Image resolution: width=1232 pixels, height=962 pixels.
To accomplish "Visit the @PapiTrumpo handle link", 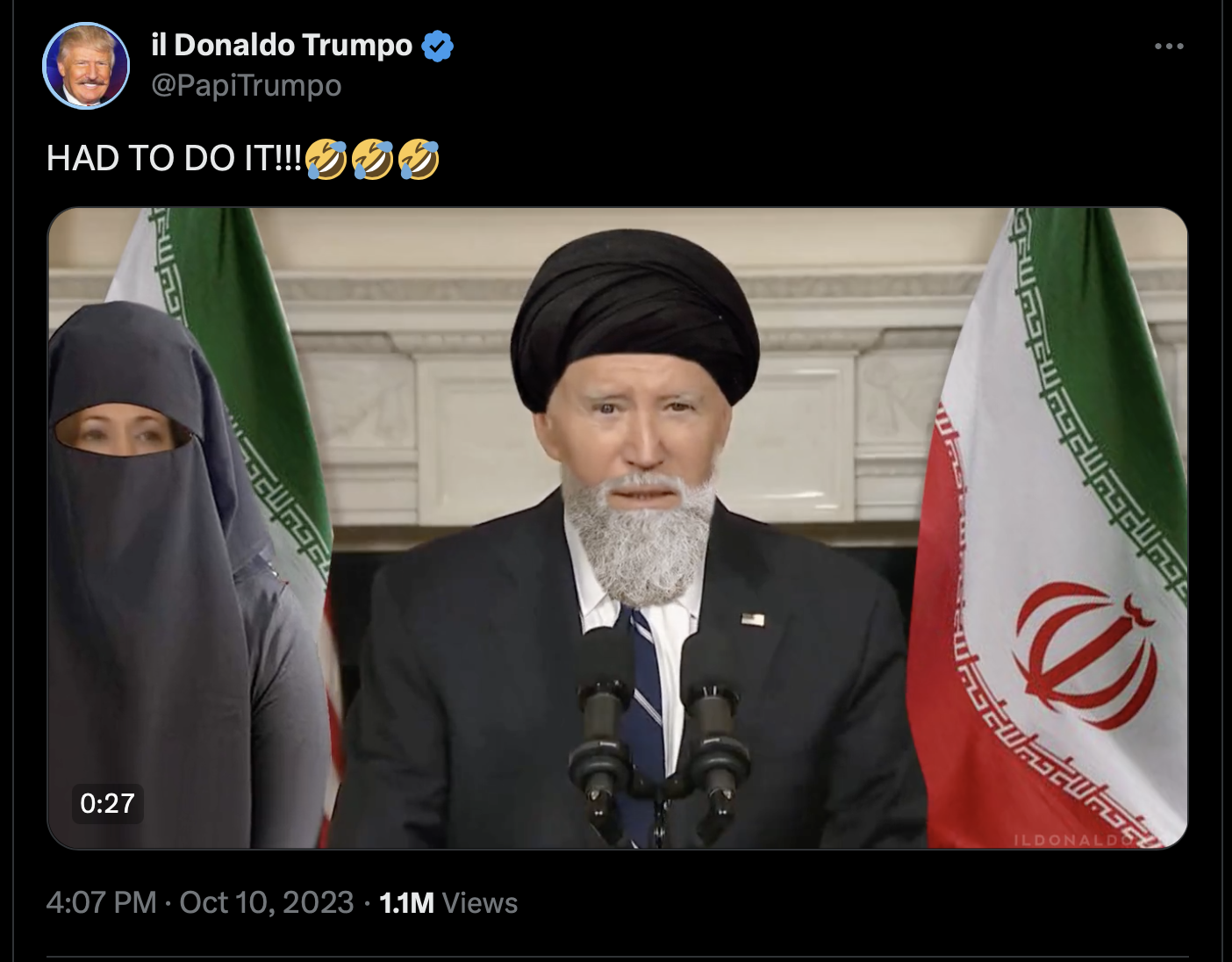I will 247,86.
